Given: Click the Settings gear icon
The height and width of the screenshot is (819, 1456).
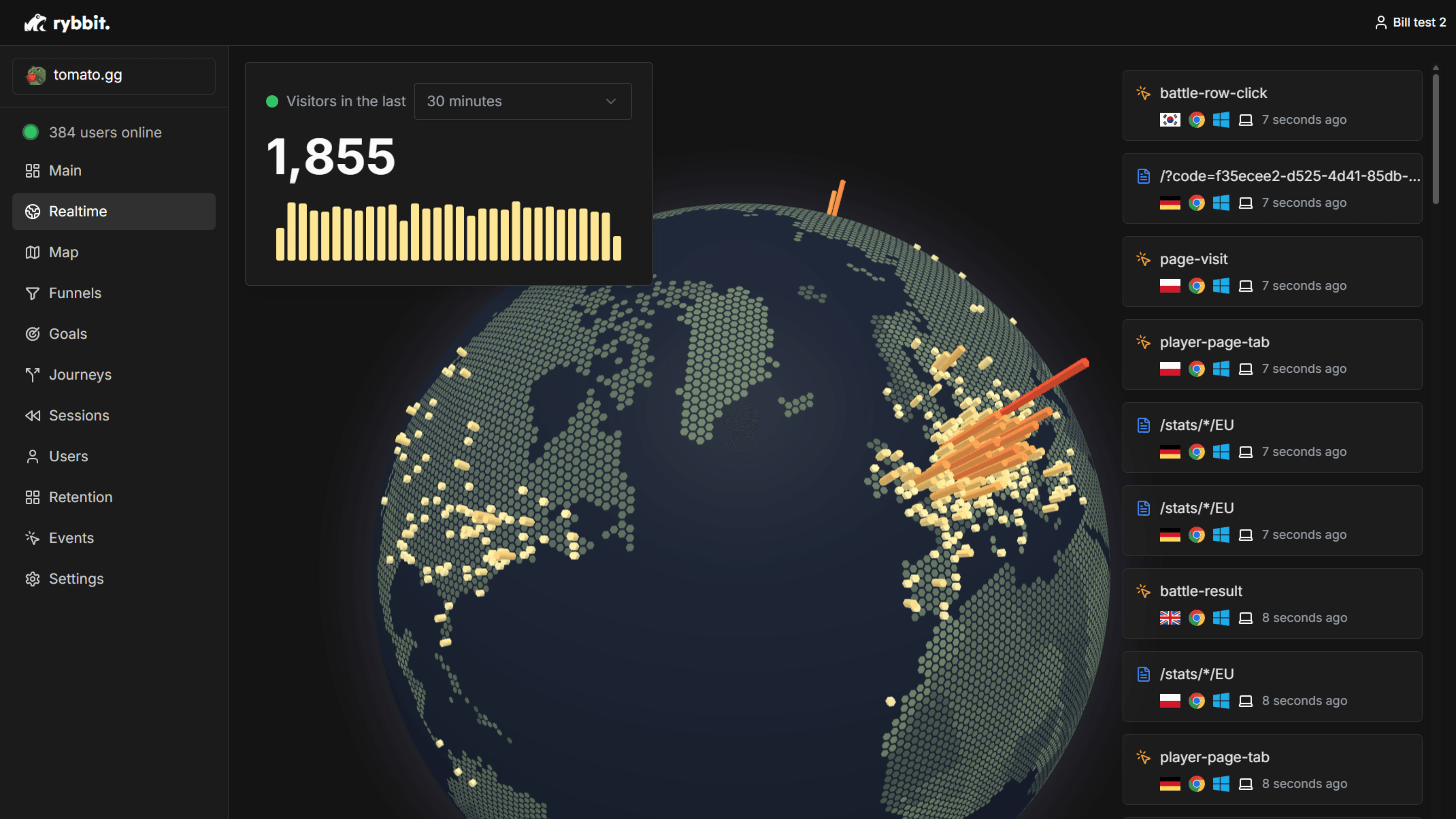Looking at the screenshot, I should (33, 579).
